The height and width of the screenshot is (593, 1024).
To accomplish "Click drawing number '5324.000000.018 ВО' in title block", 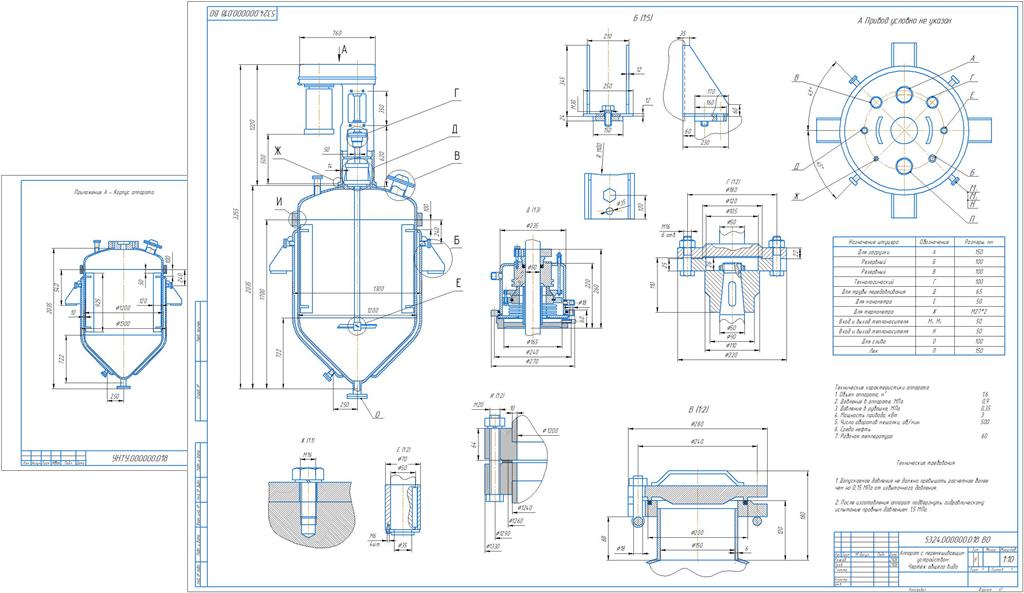I will (x=957, y=540).
